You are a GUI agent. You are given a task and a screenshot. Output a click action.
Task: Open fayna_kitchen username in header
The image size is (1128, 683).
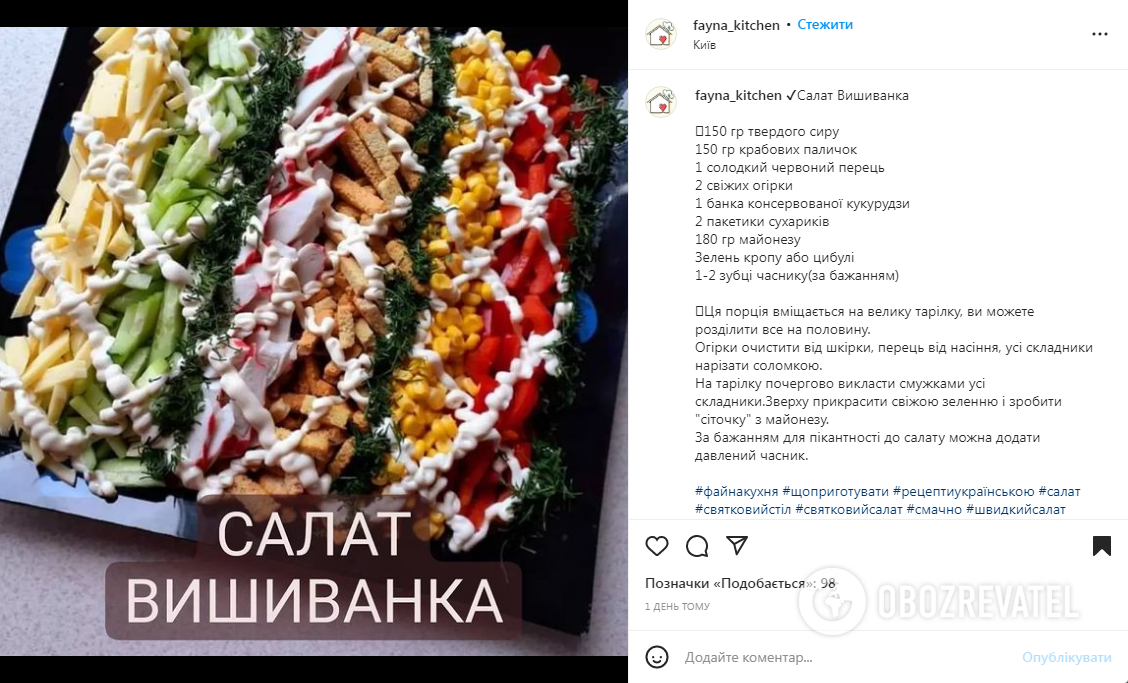coord(736,25)
